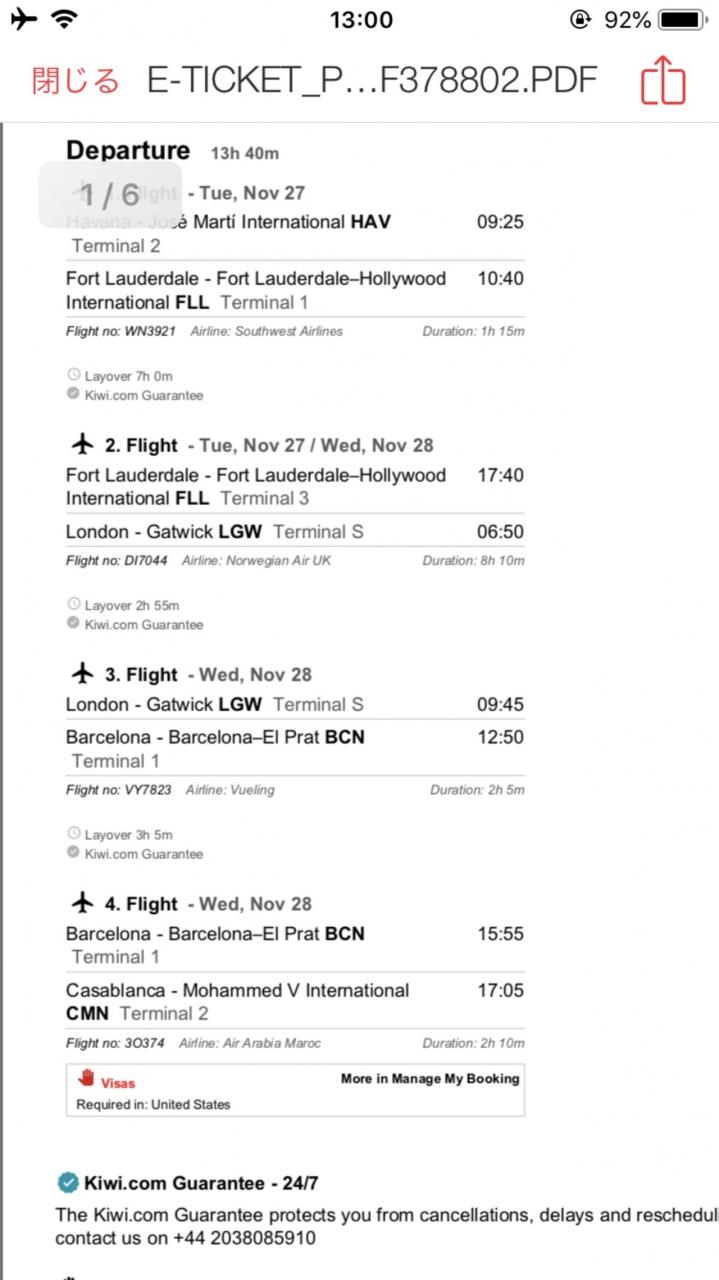Screen dimensions: 719x1280
Task: Tap the airplane icon beside 4. Flight
Action: pos(83,903)
